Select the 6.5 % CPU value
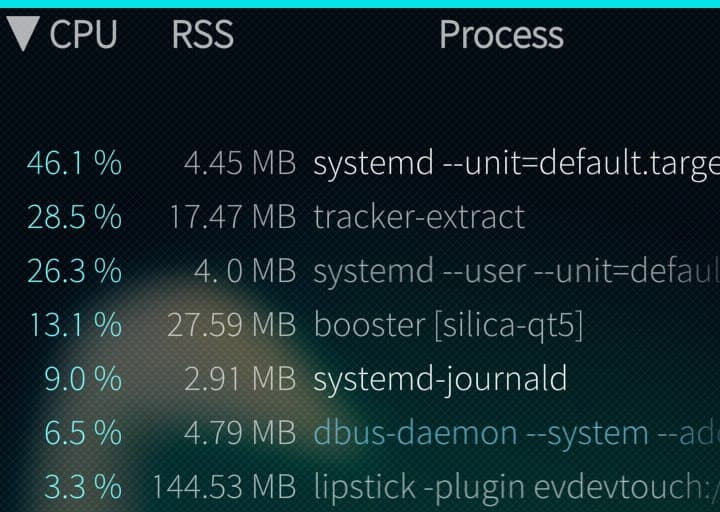The image size is (720, 512). pos(83,433)
